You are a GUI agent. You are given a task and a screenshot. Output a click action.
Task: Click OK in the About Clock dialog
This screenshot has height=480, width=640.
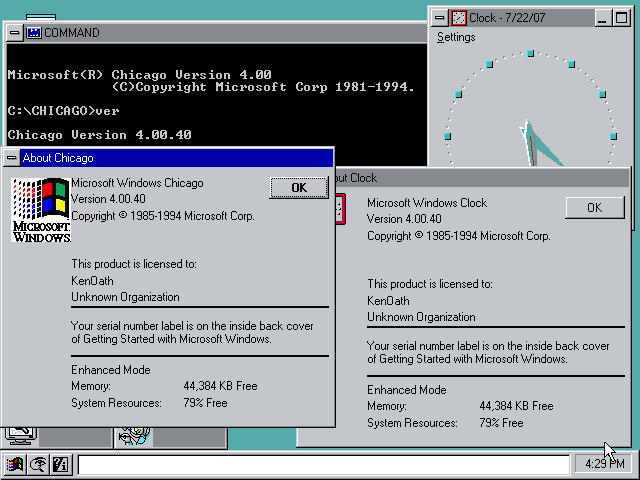[x=595, y=207]
